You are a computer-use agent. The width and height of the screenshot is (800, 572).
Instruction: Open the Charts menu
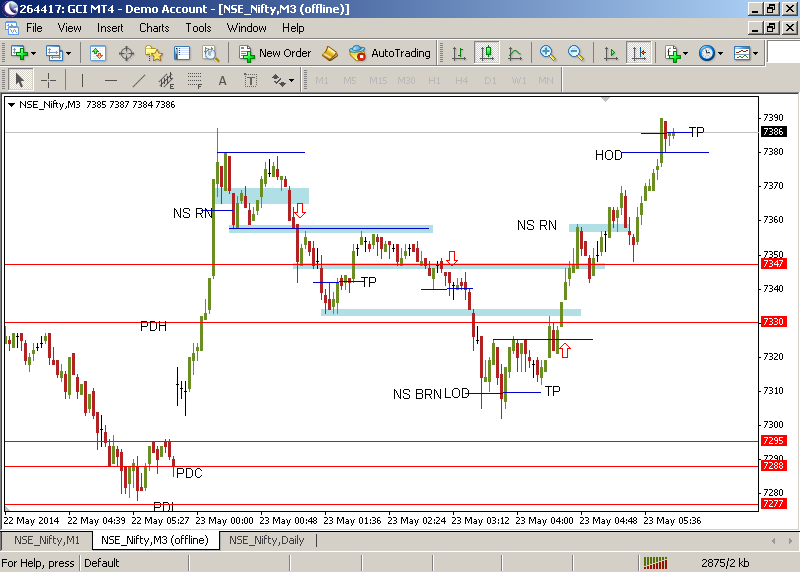(x=154, y=28)
